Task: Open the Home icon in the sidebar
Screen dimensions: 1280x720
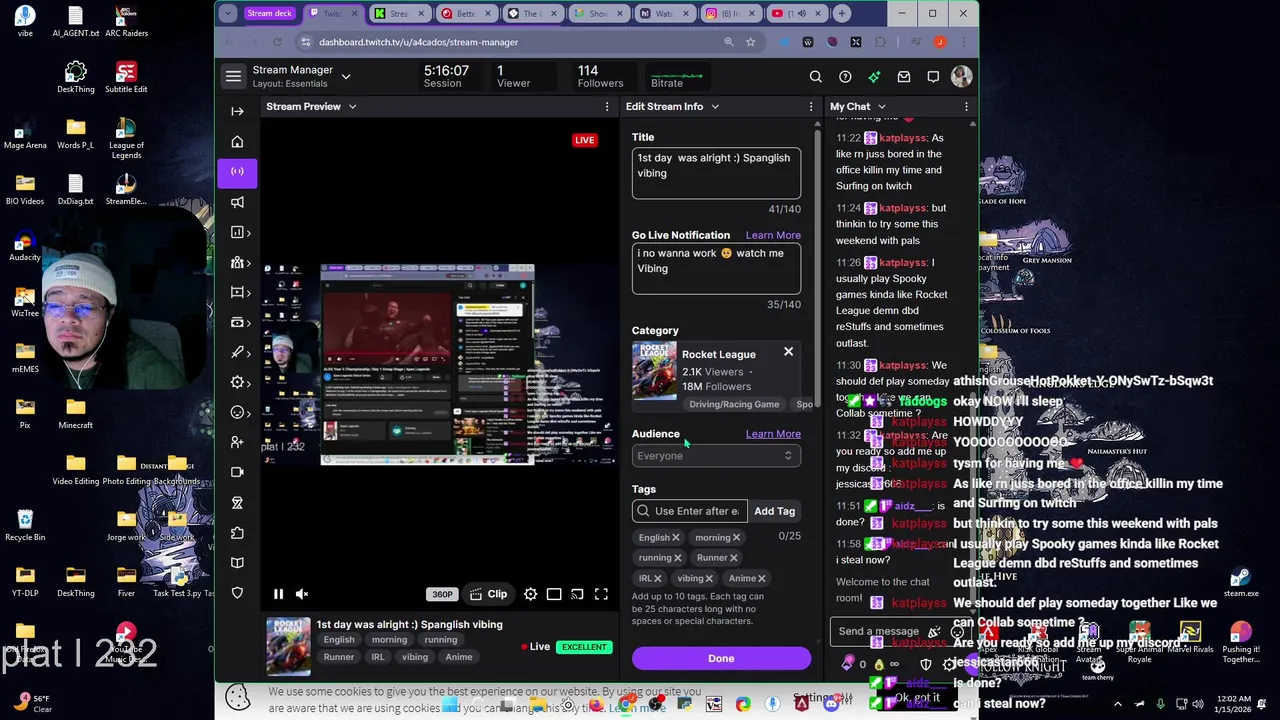Action: tap(237, 142)
